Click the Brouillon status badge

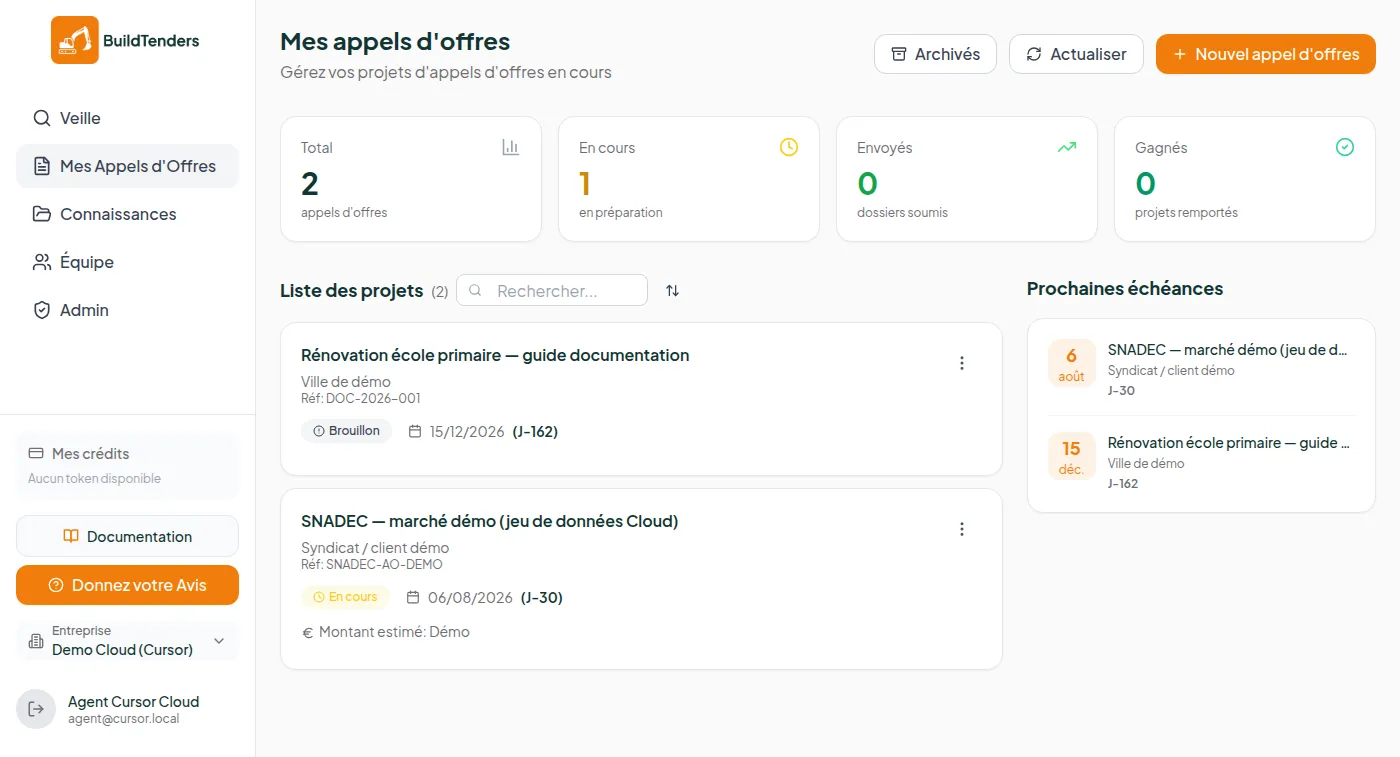(345, 431)
